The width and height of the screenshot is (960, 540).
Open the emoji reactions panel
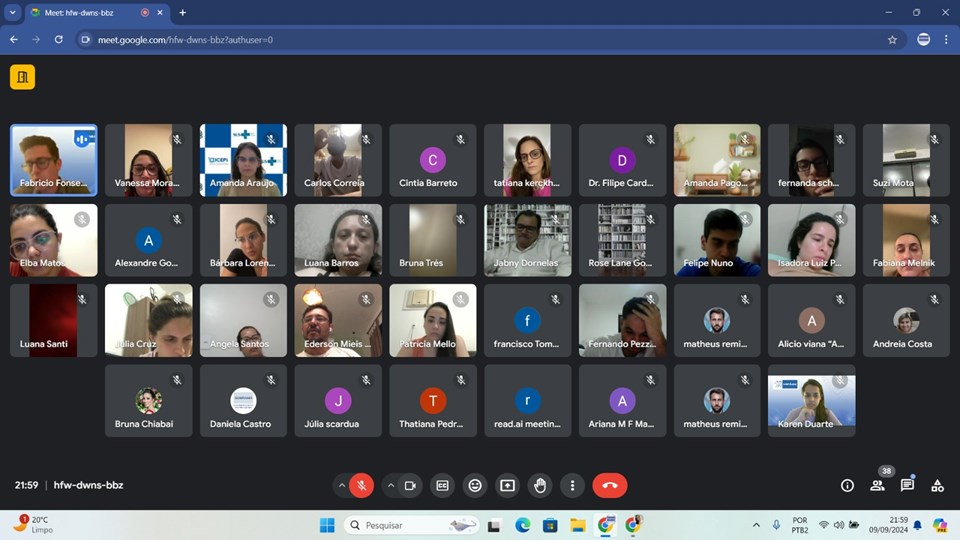click(475, 485)
